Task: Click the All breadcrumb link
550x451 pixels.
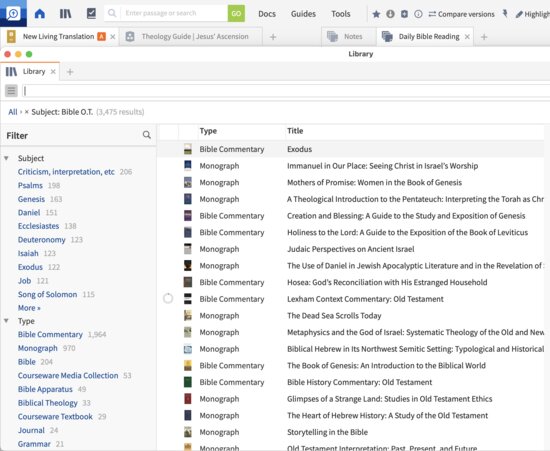Action: tap(13, 112)
